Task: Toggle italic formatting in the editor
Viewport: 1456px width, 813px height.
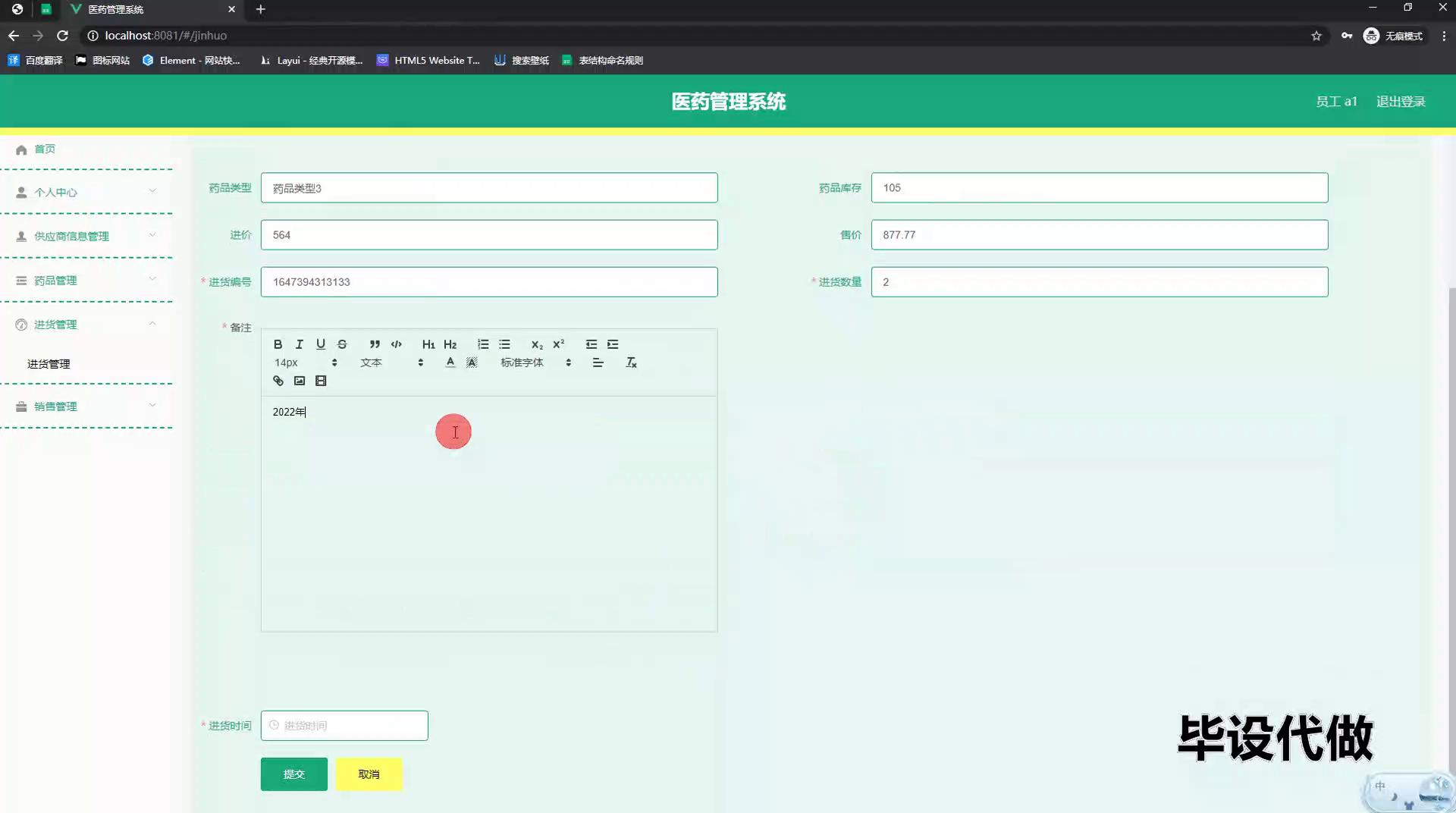Action: coord(299,344)
